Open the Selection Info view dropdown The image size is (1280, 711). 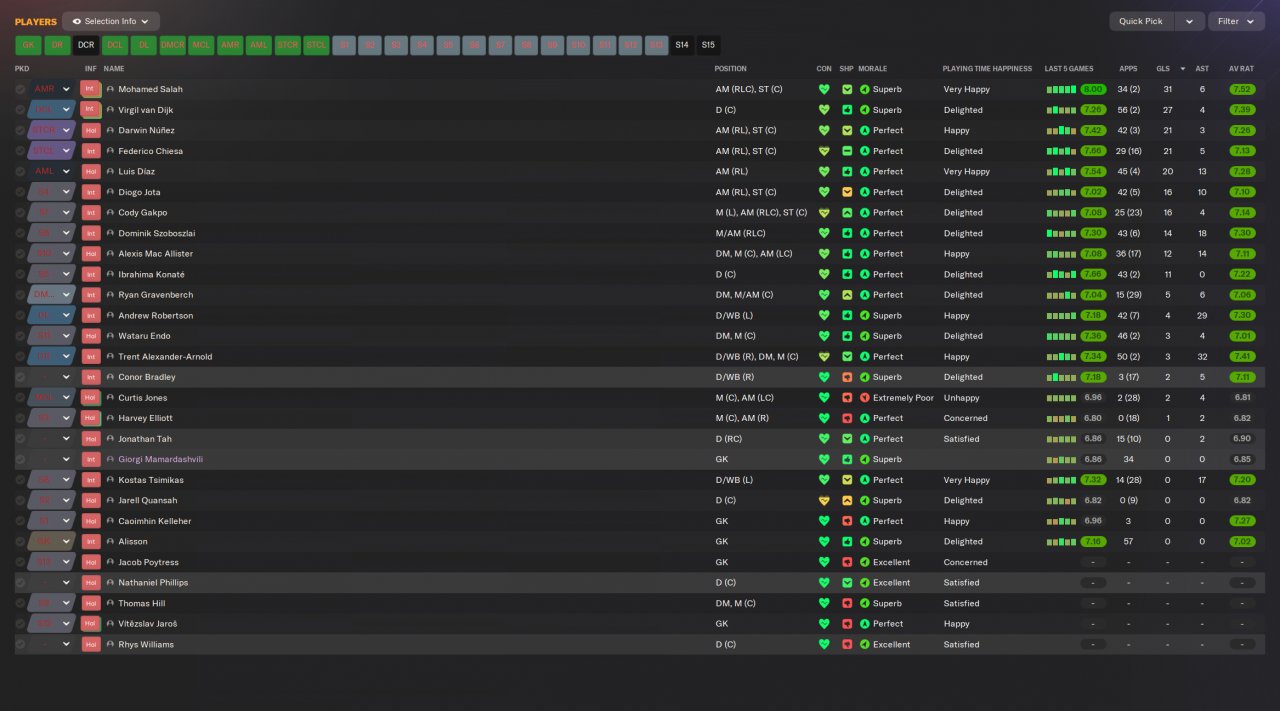pos(110,21)
